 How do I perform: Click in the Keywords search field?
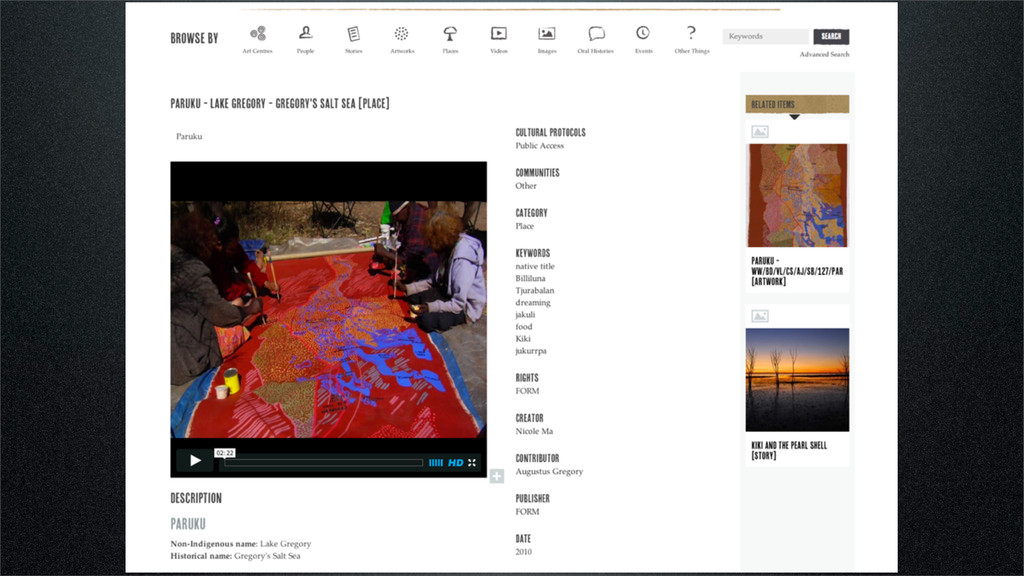765,37
